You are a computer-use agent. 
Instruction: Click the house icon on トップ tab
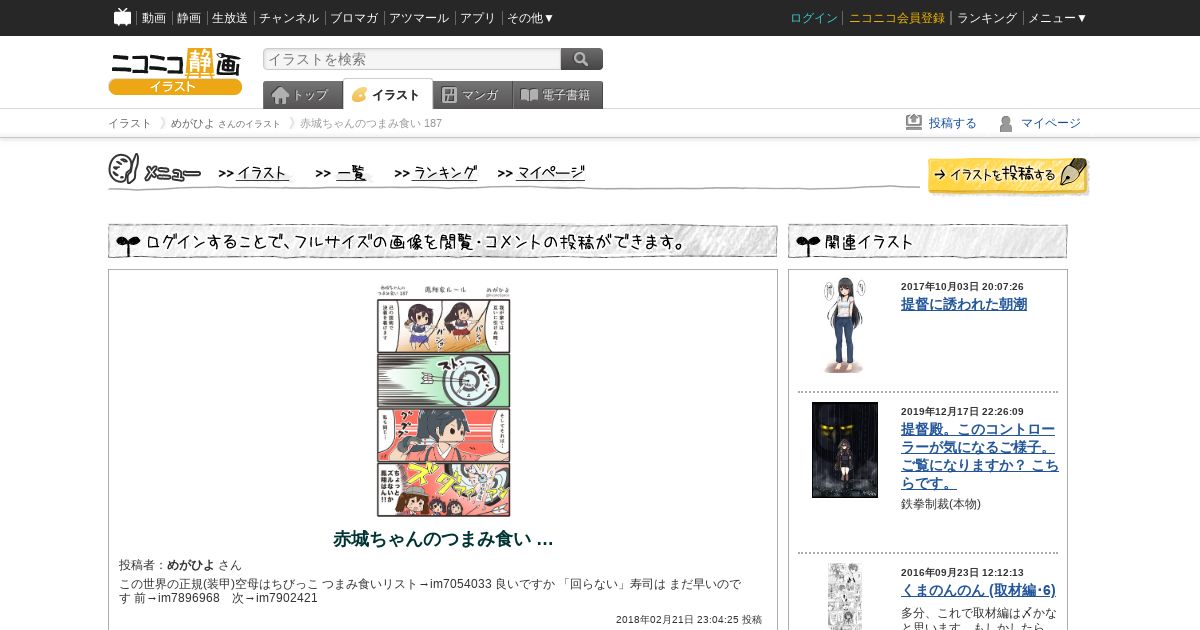280,95
